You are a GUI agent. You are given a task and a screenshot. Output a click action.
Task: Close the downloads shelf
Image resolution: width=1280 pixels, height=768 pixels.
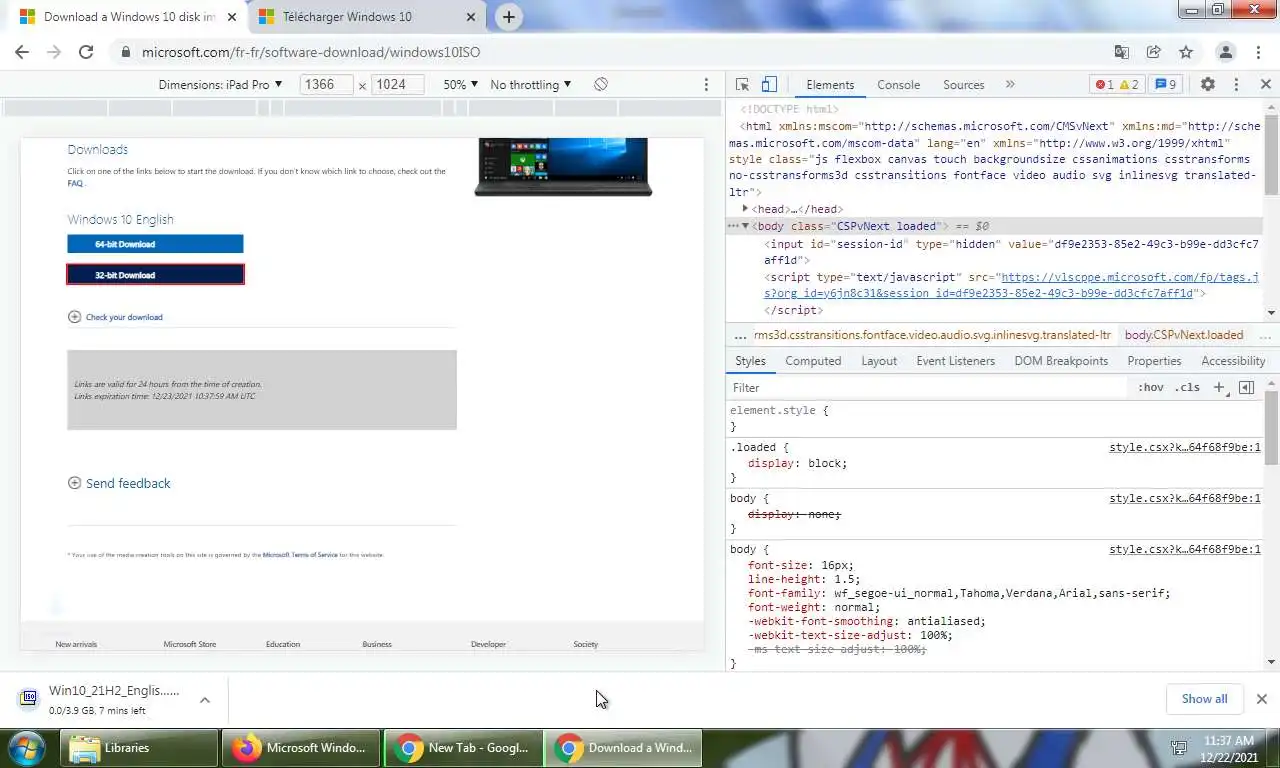point(1262,699)
